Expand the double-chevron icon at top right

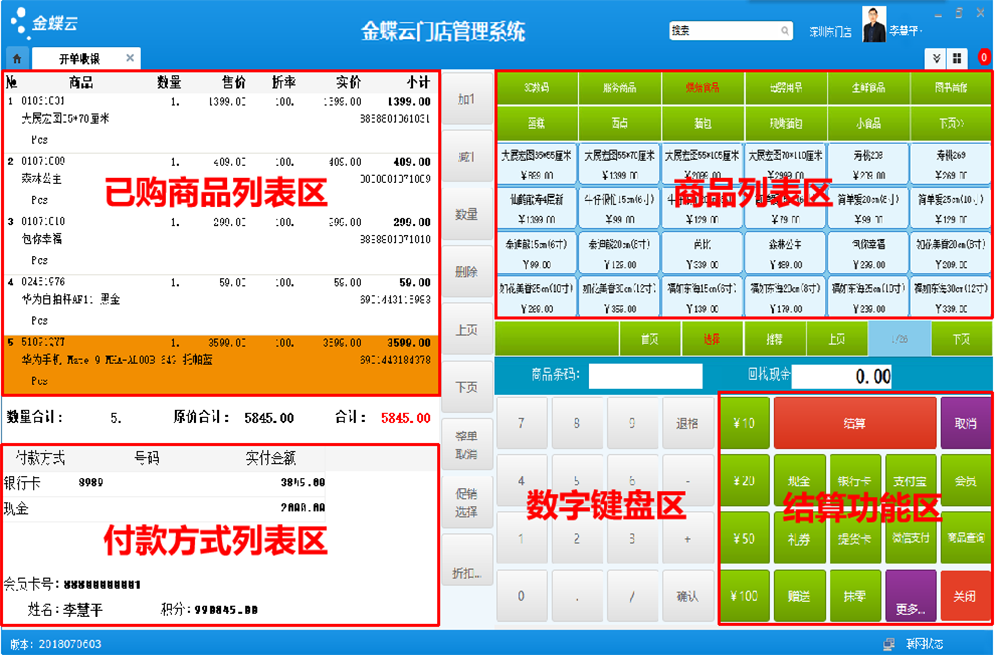click(936, 59)
